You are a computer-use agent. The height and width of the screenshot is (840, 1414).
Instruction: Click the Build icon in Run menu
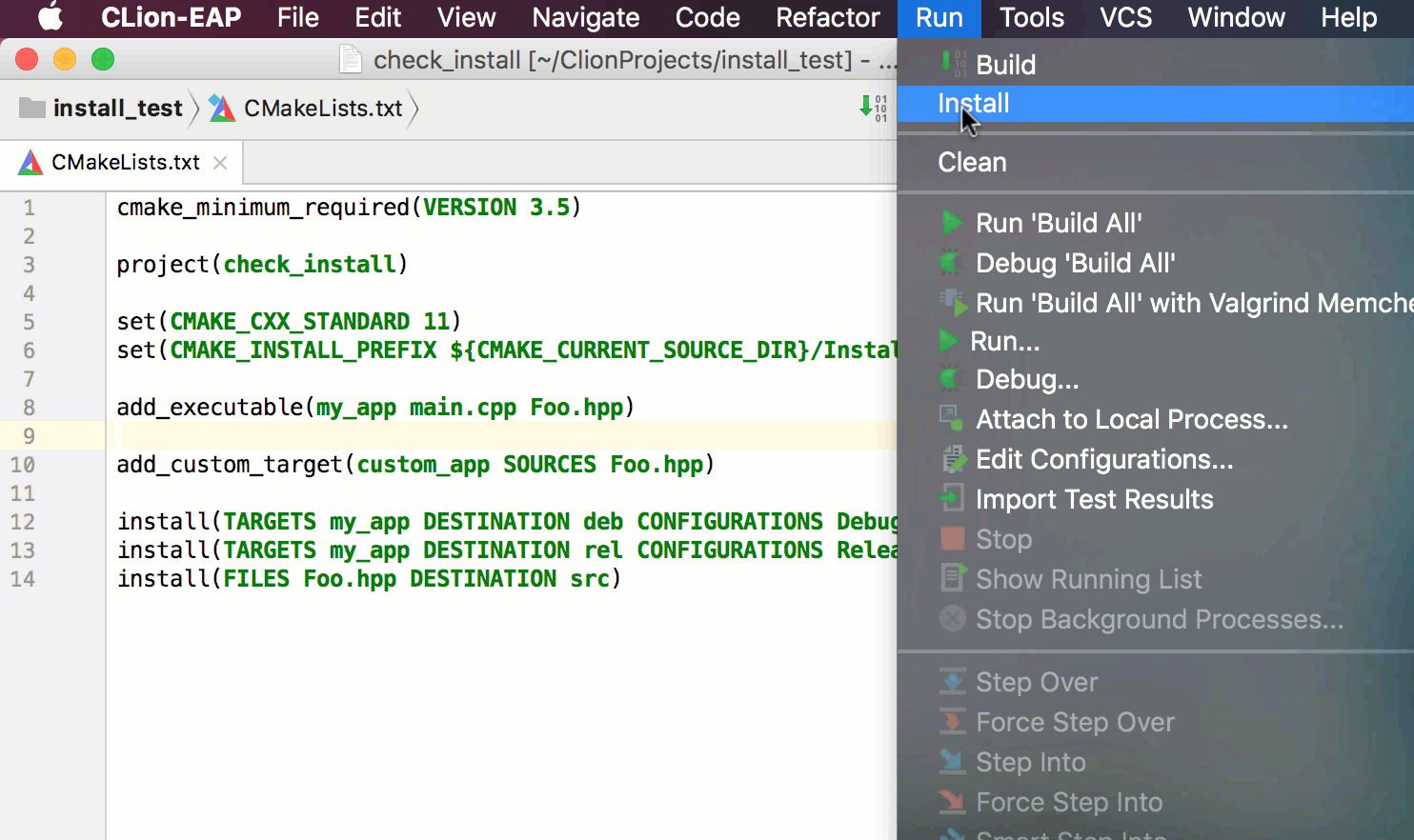pos(953,64)
